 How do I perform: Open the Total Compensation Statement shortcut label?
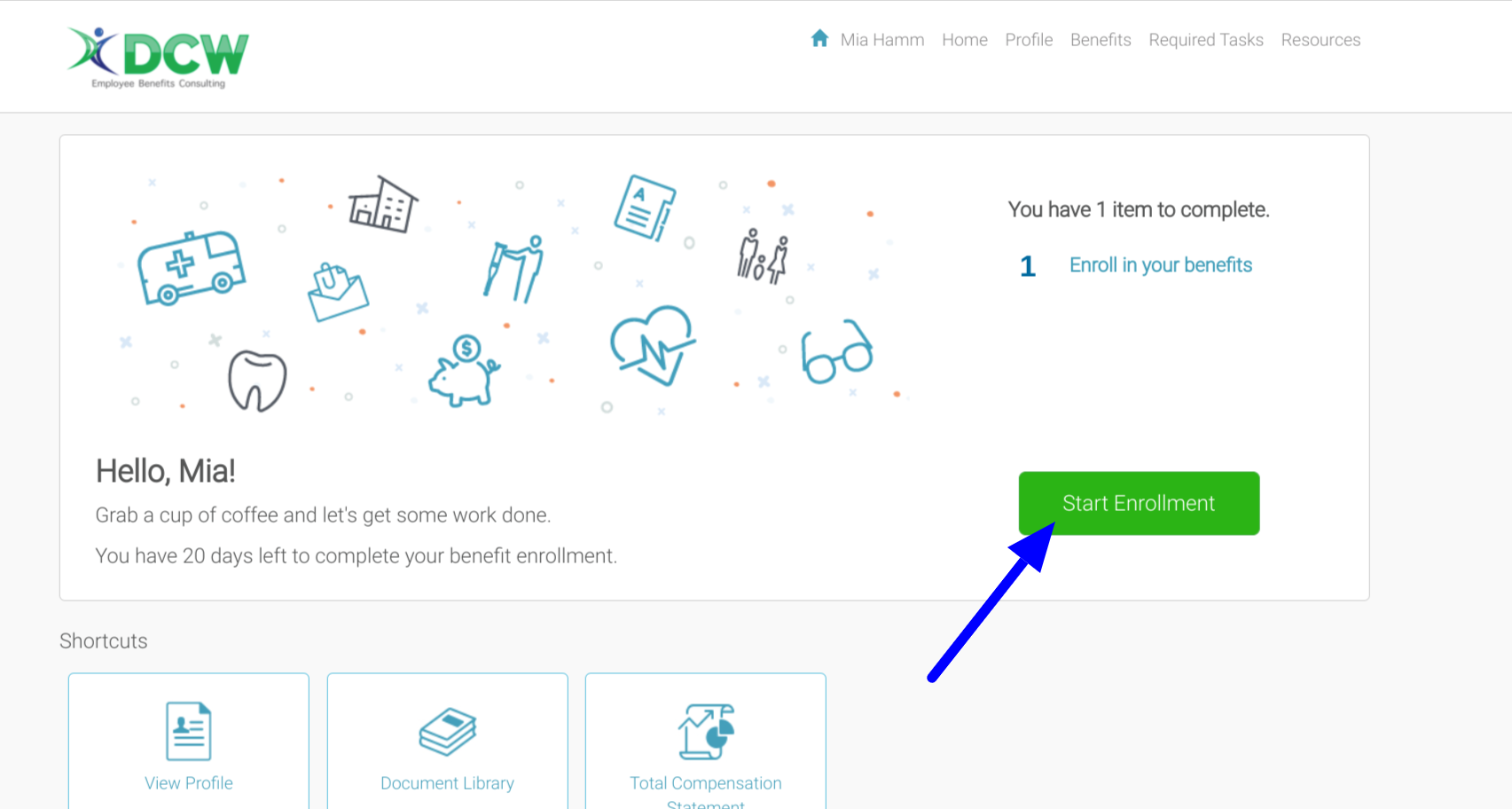pyautogui.click(x=705, y=785)
